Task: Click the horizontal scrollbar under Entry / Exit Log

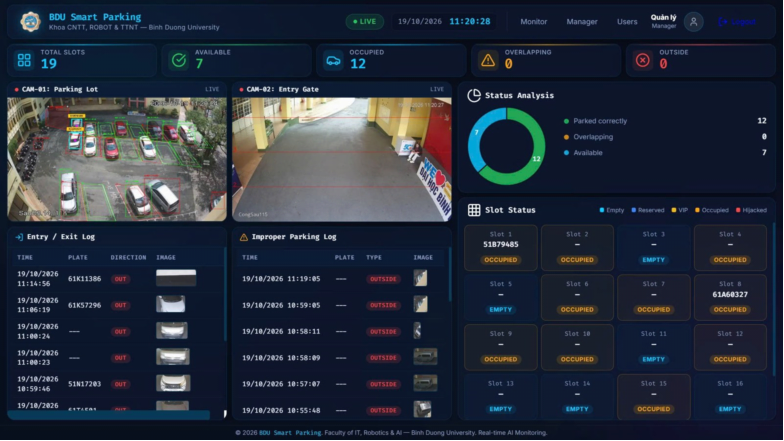Action: pyautogui.click(x=108, y=414)
